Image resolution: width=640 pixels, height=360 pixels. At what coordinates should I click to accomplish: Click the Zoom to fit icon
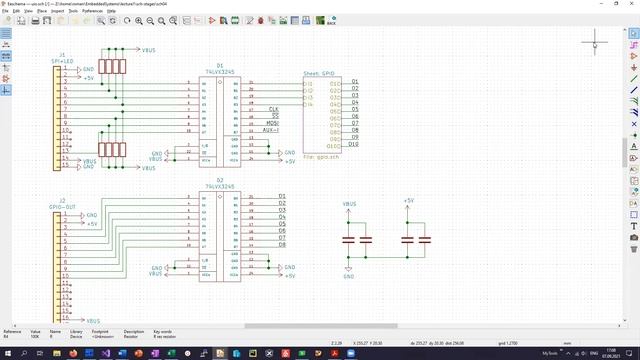tap(162, 20)
